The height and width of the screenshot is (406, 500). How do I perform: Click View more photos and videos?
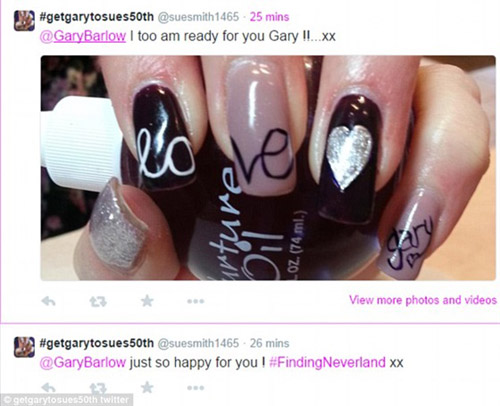[423, 300]
